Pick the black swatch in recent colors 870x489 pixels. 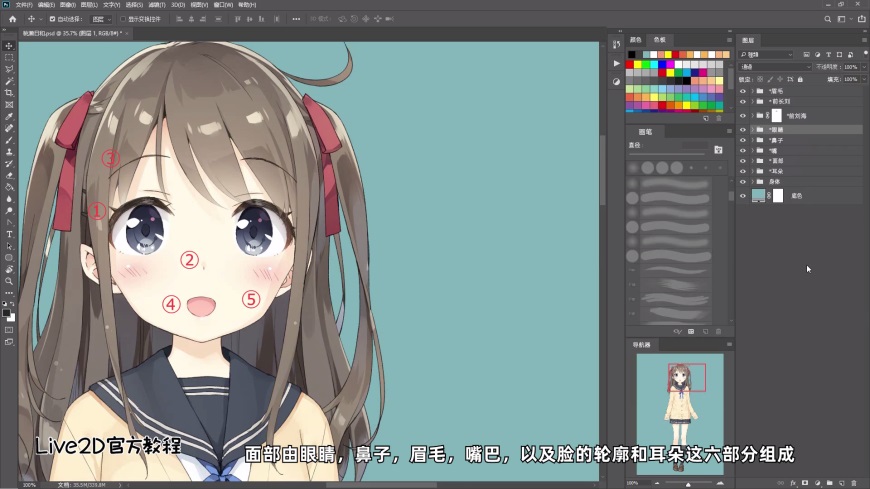click(x=631, y=54)
